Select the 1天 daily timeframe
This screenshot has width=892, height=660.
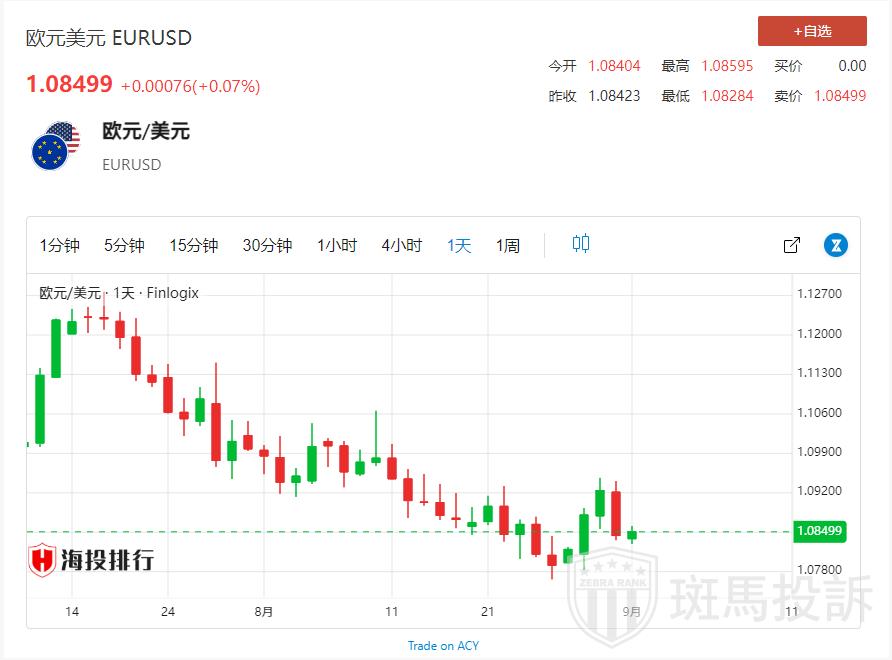(459, 246)
